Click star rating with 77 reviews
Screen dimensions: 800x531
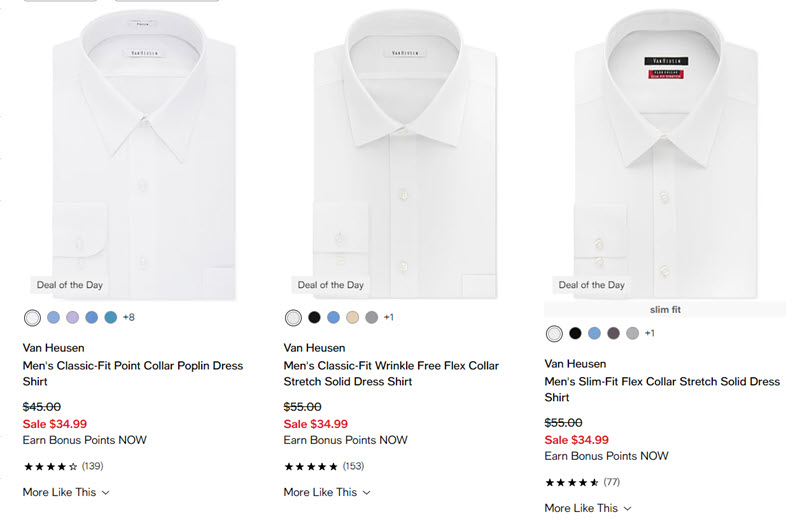click(583, 482)
